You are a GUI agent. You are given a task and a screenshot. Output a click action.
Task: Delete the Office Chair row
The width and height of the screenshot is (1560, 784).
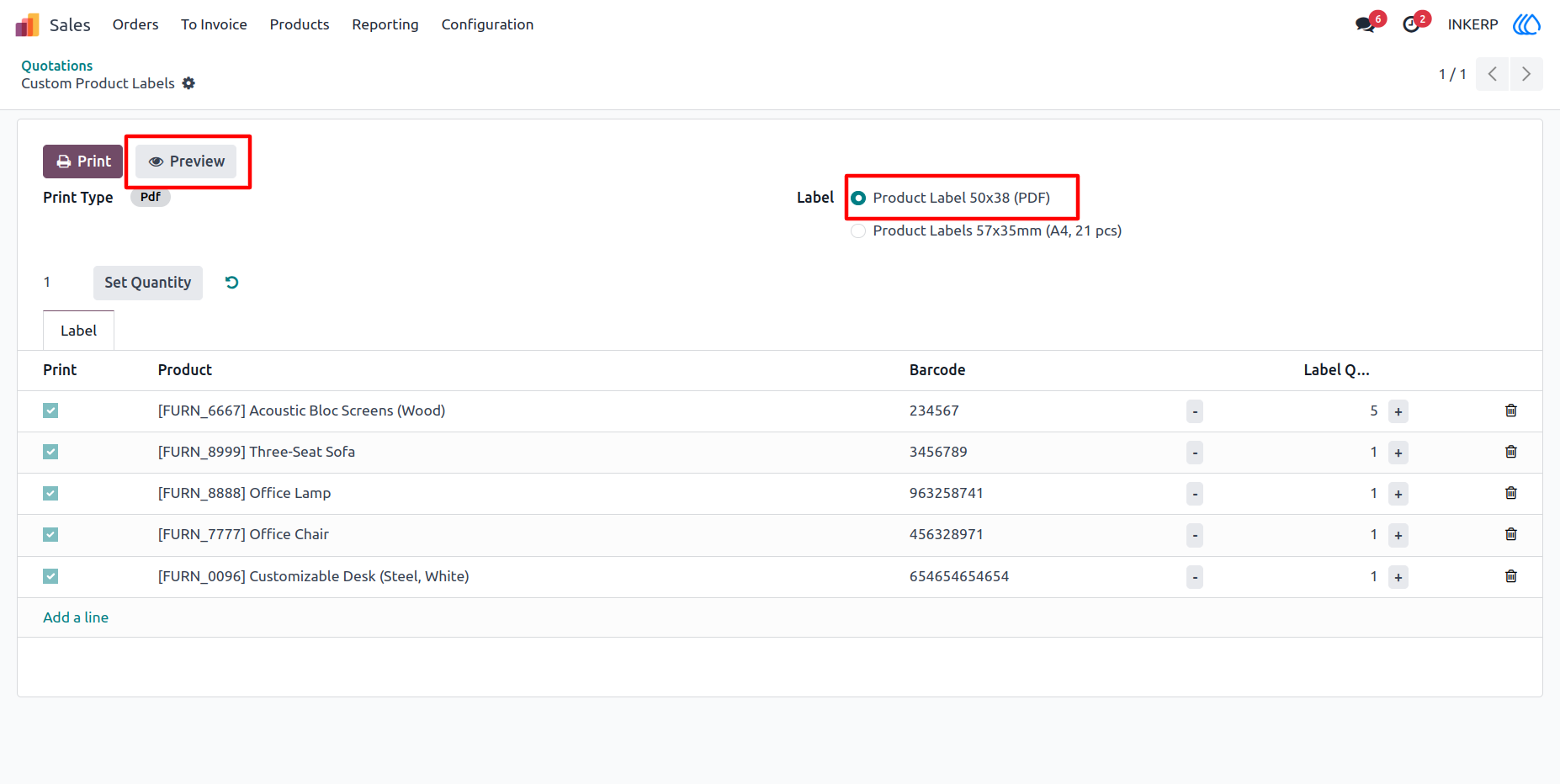(1511, 534)
